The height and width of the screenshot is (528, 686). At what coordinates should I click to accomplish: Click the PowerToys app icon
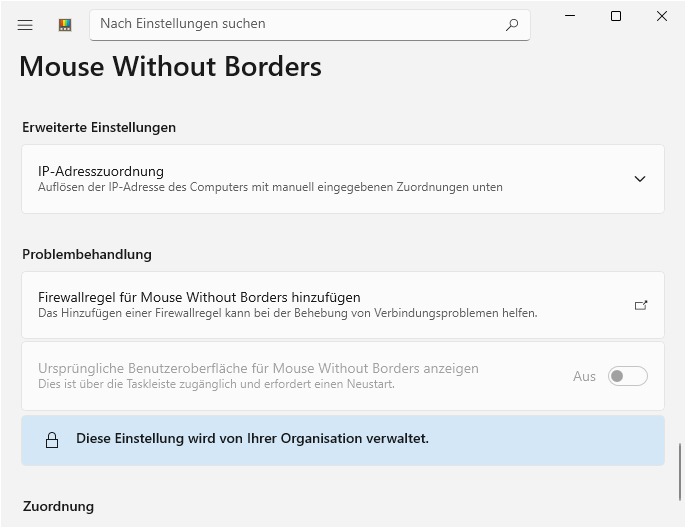tap(65, 25)
